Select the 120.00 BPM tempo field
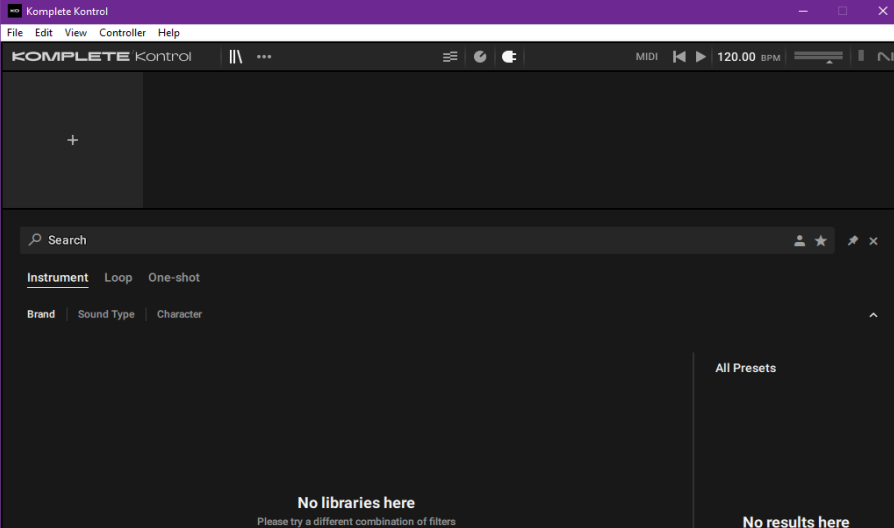 click(749, 56)
